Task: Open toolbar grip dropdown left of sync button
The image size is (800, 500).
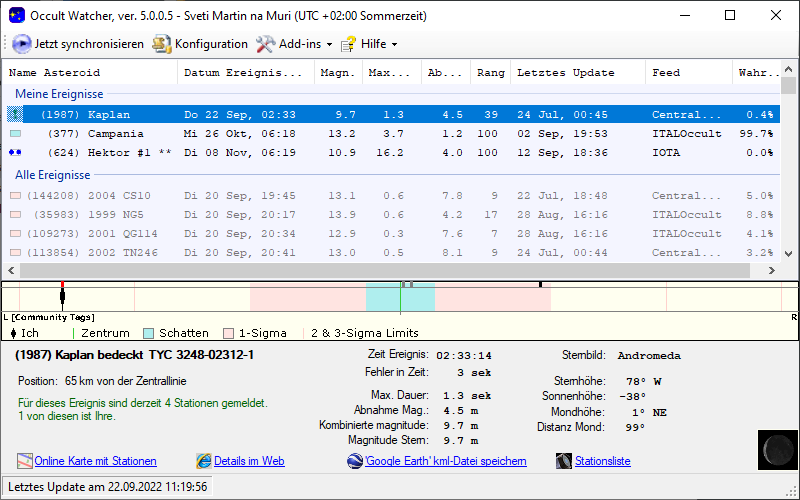Action: point(5,44)
